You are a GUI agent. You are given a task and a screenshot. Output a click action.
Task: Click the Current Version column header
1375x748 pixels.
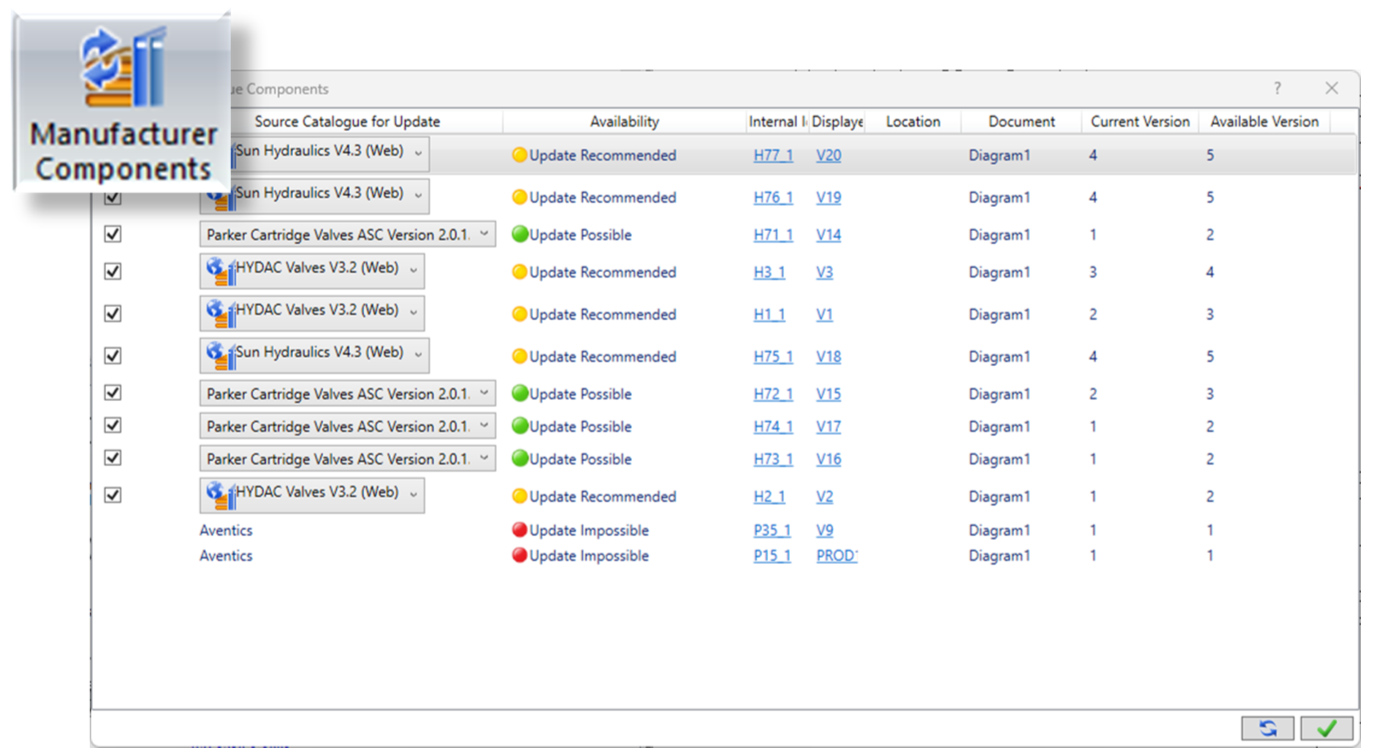pos(1139,122)
